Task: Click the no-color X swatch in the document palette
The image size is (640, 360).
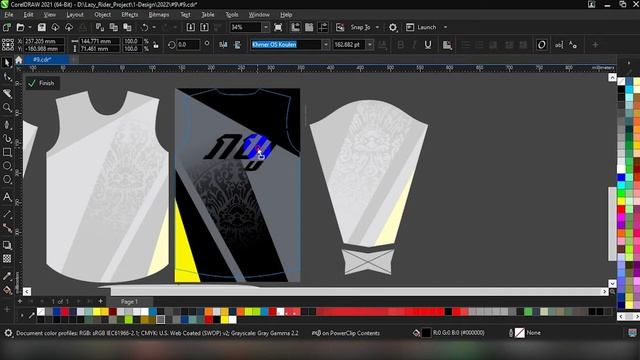Action: click(x=41, y=311)
